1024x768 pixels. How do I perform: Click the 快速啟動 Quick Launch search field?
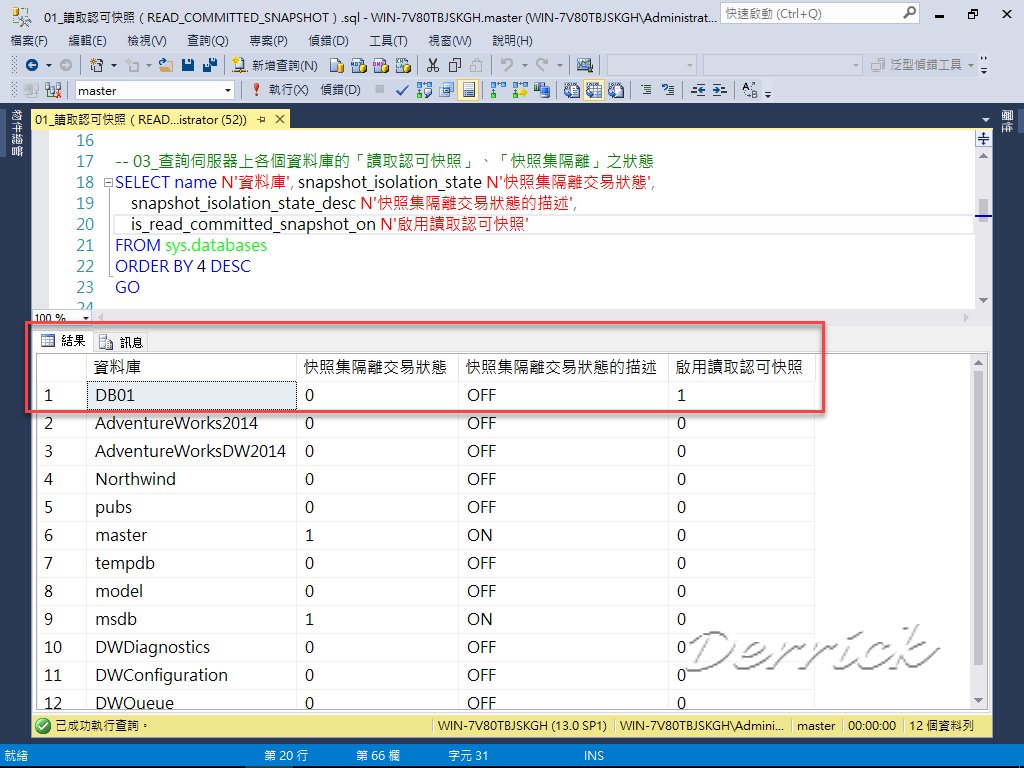(820, 13)
